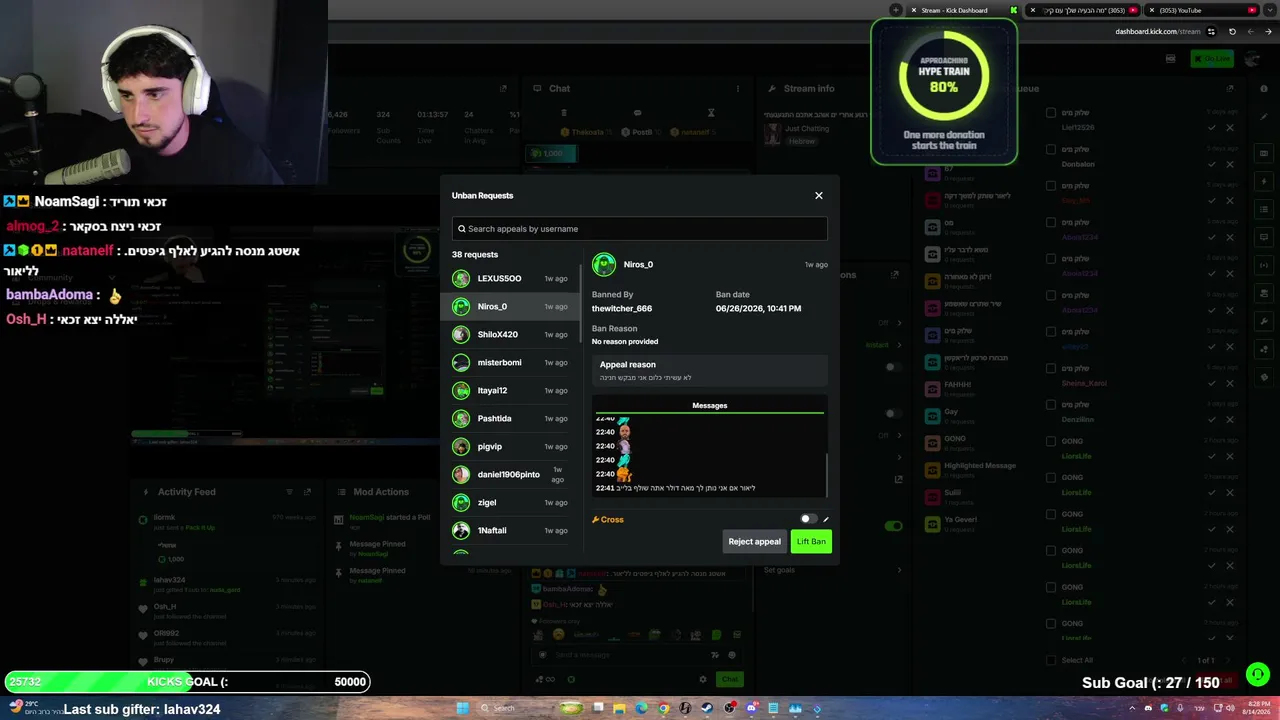Select Pashtida unban request
This screenshot has width=1280, height=720.
click(x=510, y=419)
